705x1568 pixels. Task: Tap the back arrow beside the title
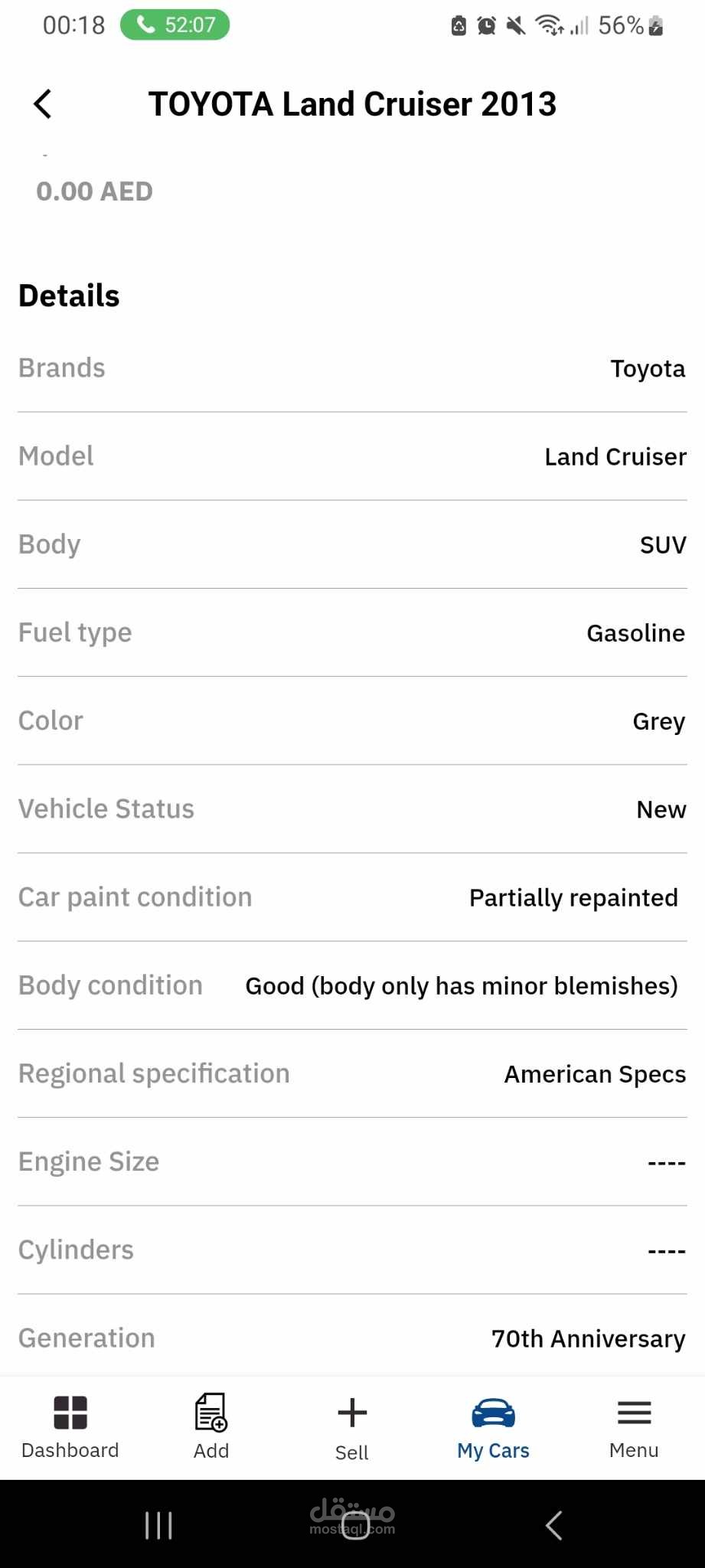click(43, 104)
